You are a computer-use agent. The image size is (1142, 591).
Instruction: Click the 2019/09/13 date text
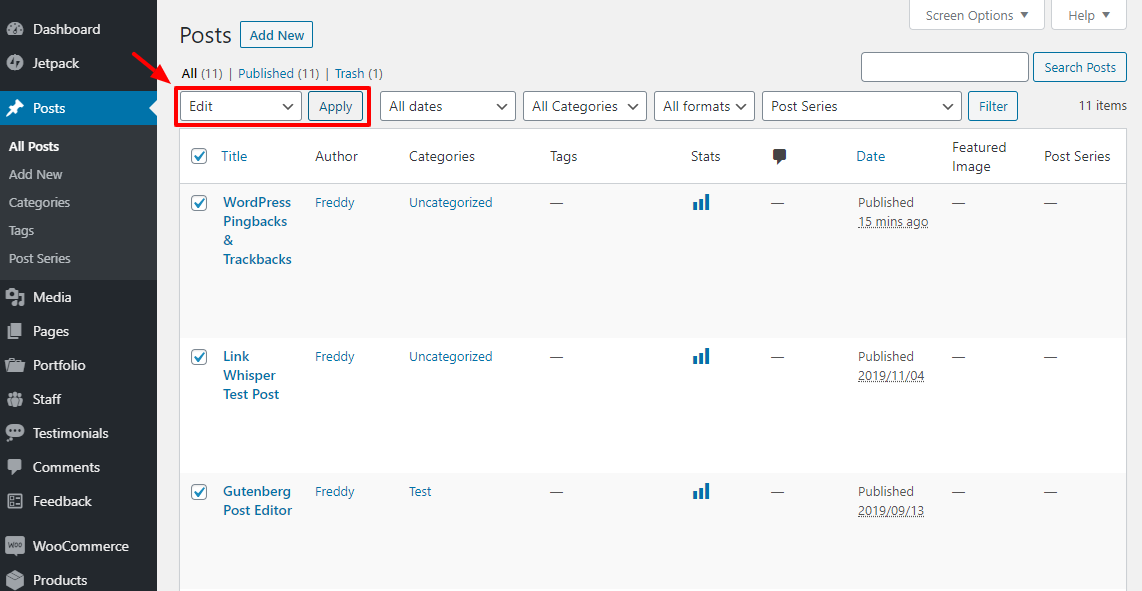point(891,511)
